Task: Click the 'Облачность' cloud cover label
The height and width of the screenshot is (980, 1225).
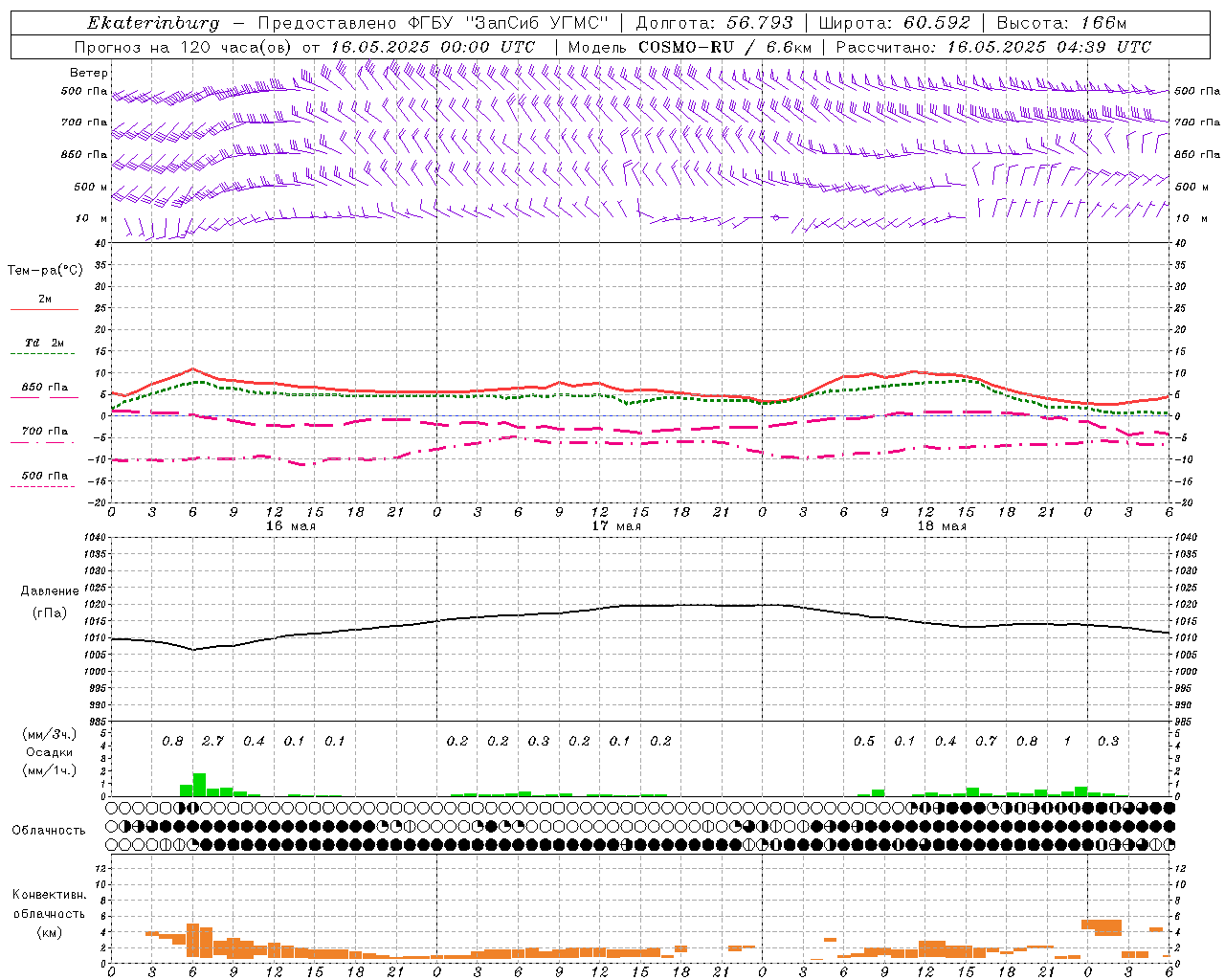Action: [49, 831]
